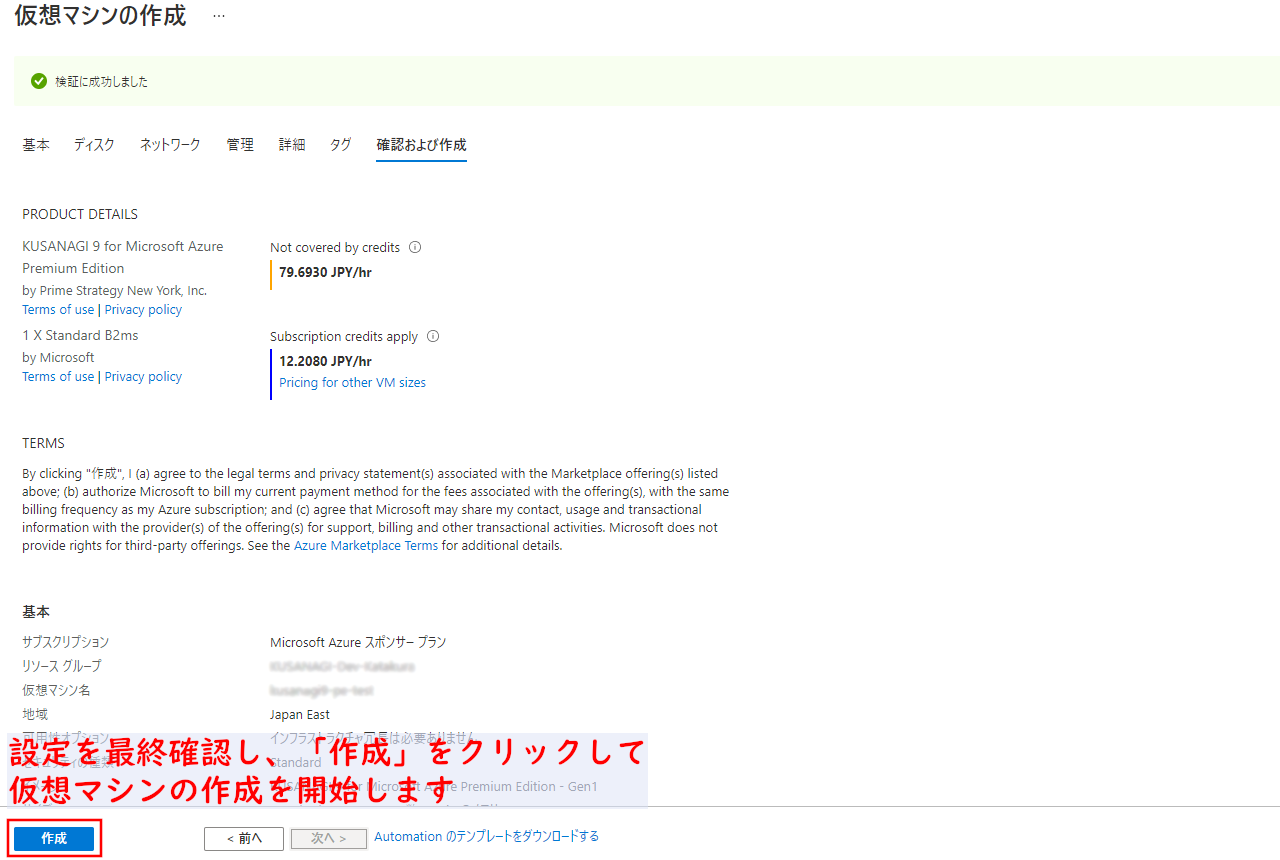Go back with the < 前へ button
1280x860 pixels.
pos(244,838)
